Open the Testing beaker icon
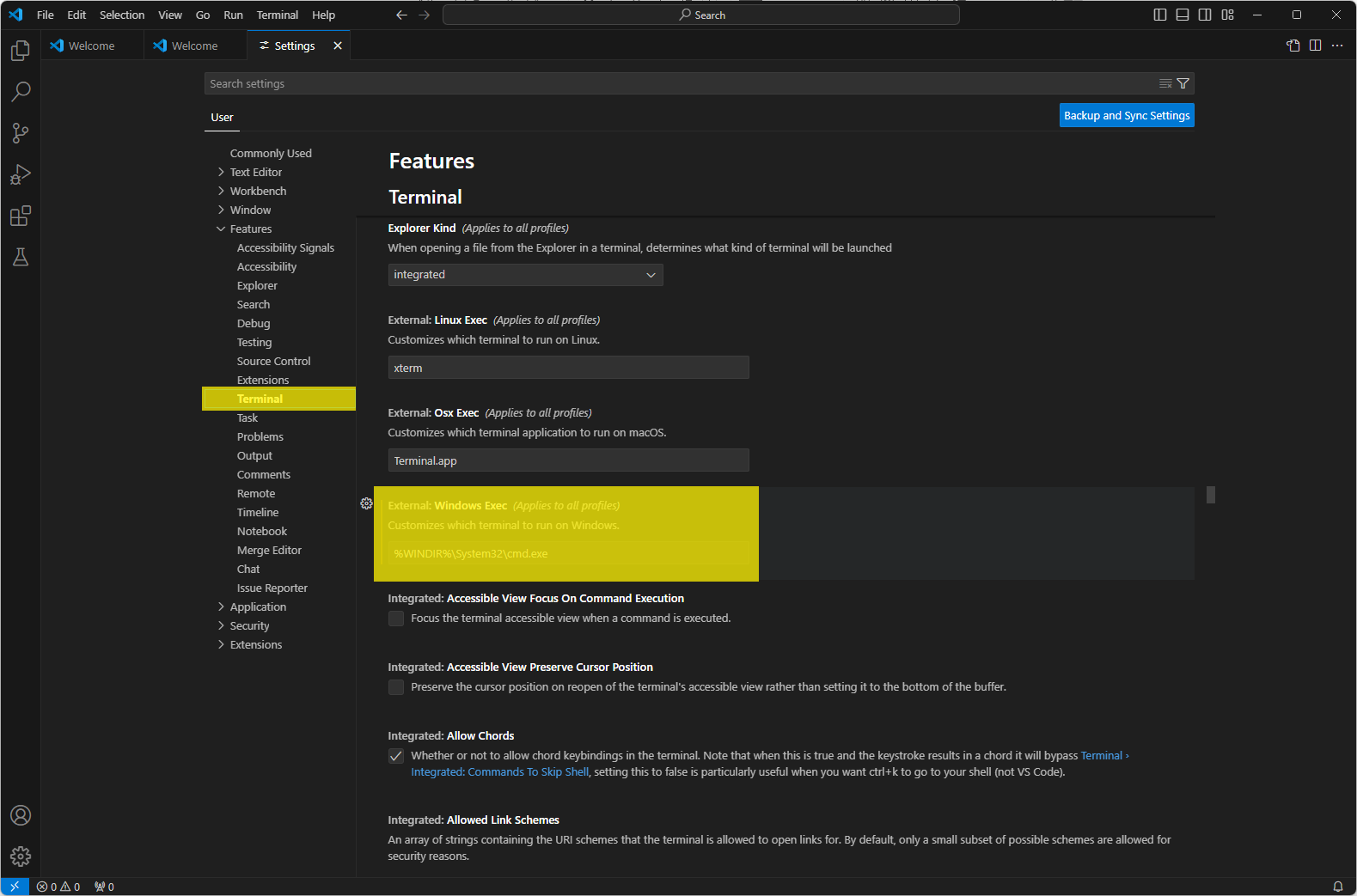The height and width of the screenshot is (896, 1357). pyautogui.click(x=21, y=257)
